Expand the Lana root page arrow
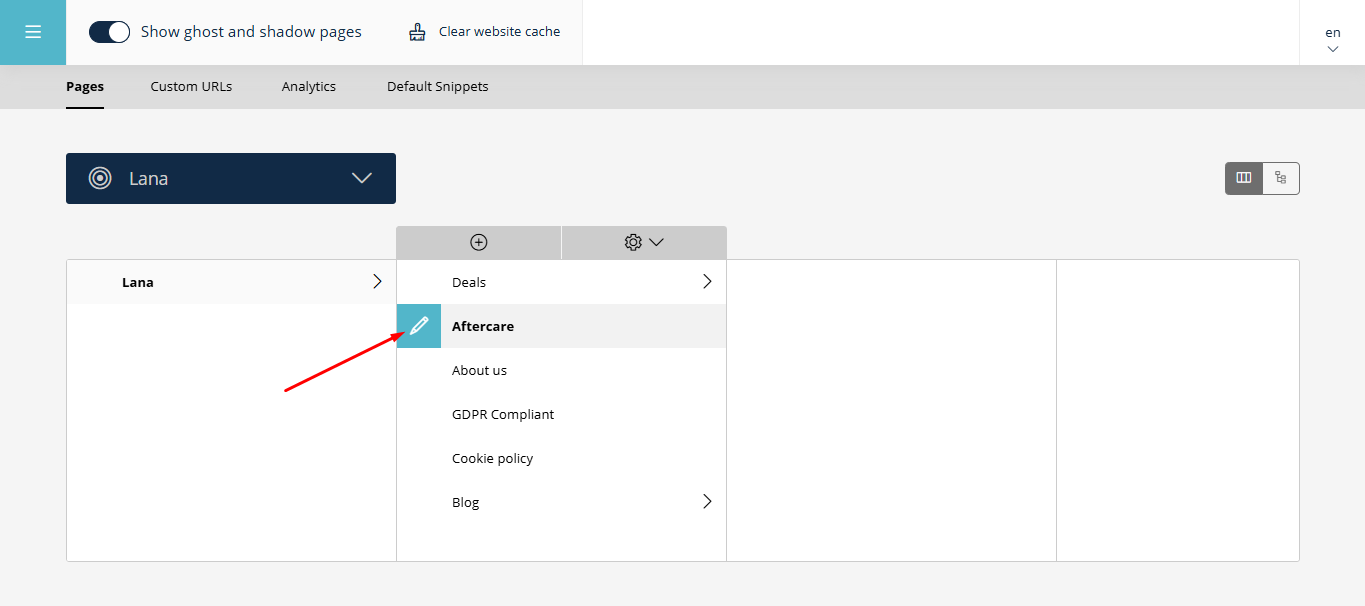Image resolution: width=1365 pixels, height=606 pixels. coord(377,282)
